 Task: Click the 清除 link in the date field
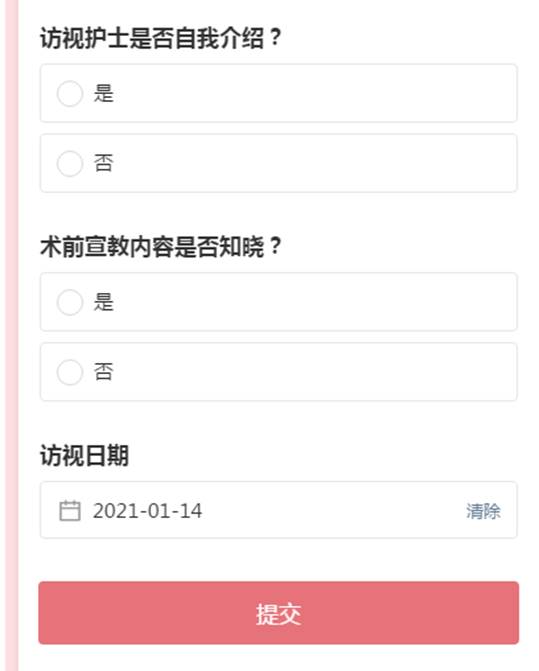click(483, 511)
